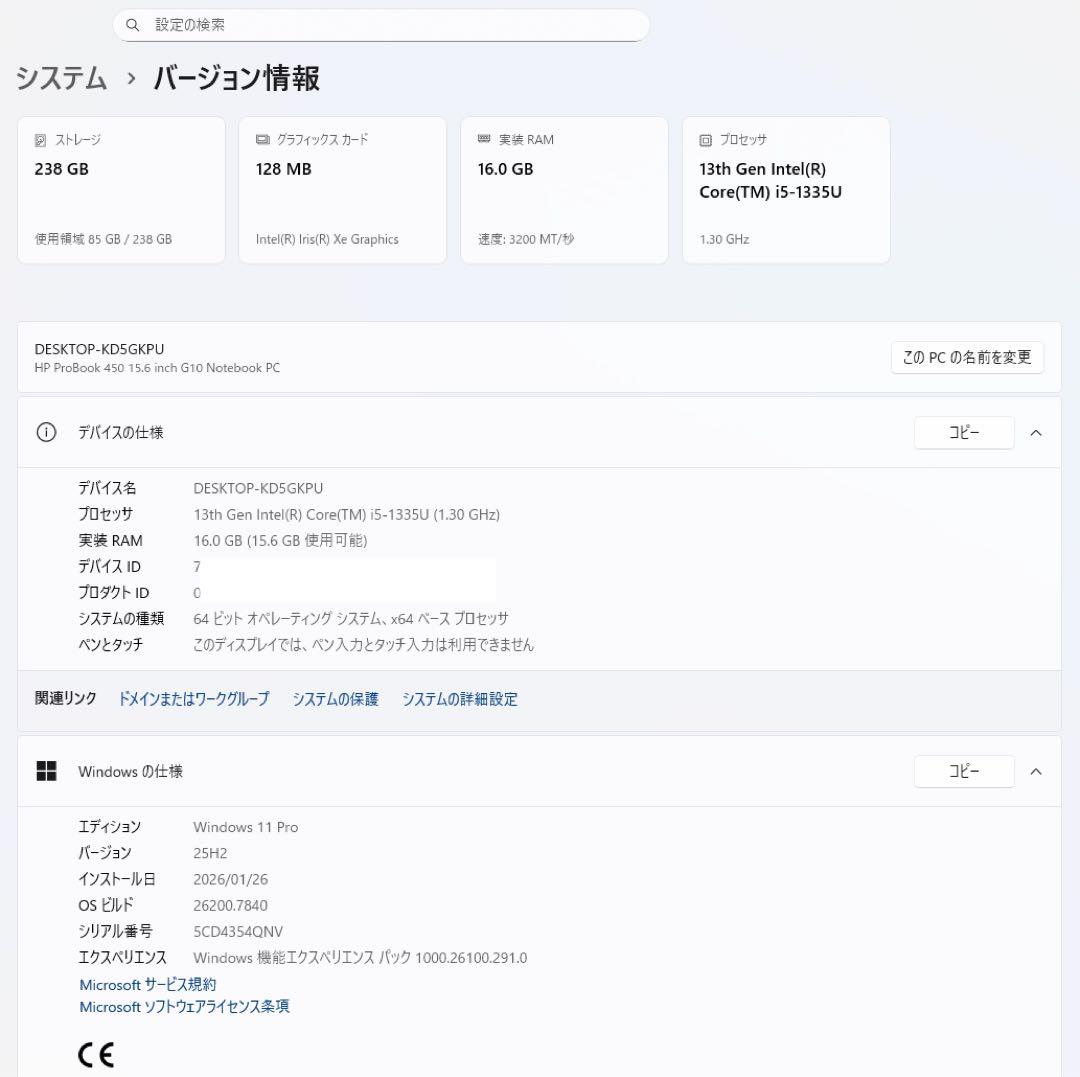Click the バージョン情報 breadcrumb title
This screenshot has height=1077, width=1080.
[236, 78]
